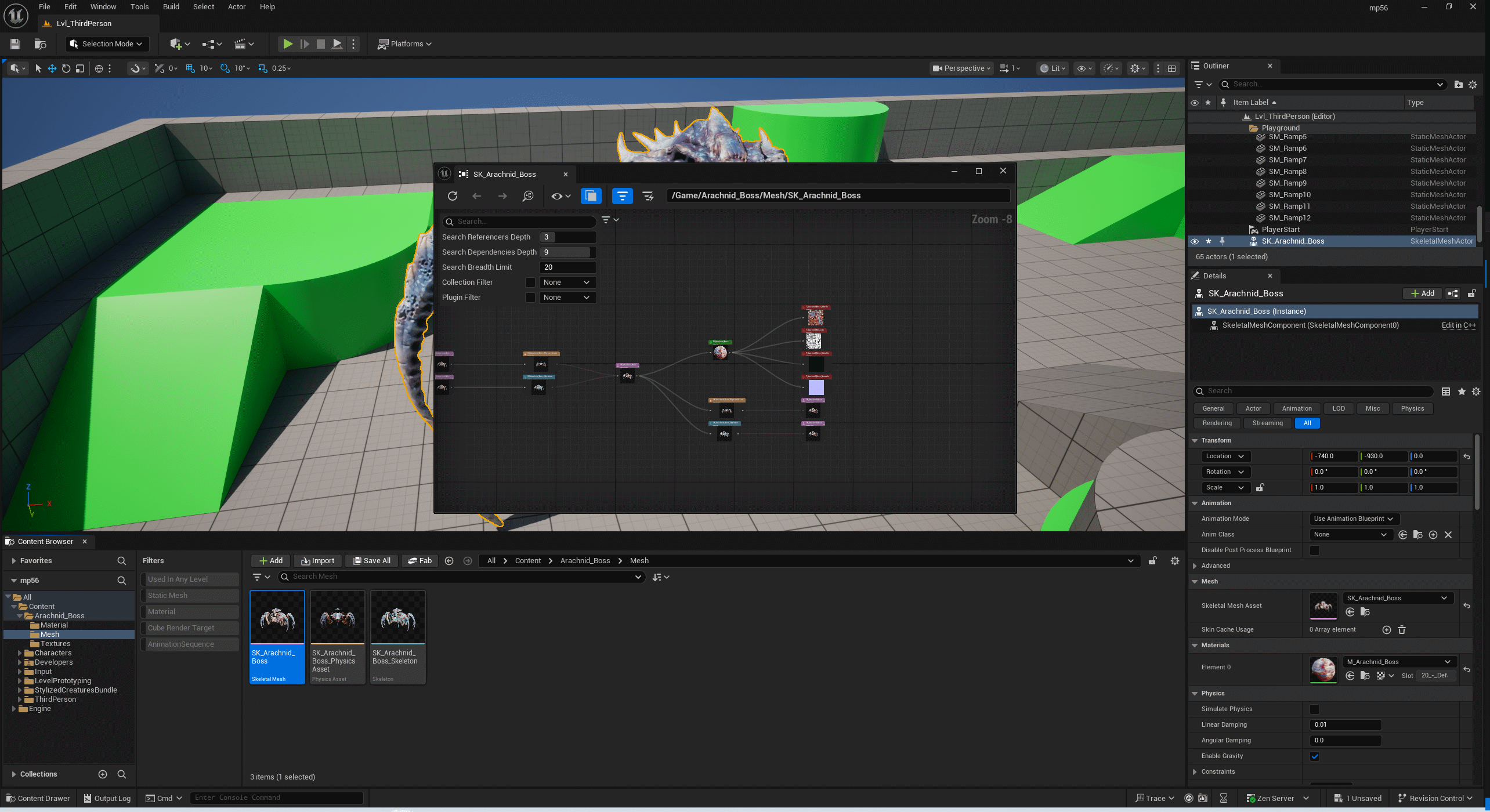Viewport: 1490px width, 812px height.
Task: Open the Build menu
Action: [171, 7]
